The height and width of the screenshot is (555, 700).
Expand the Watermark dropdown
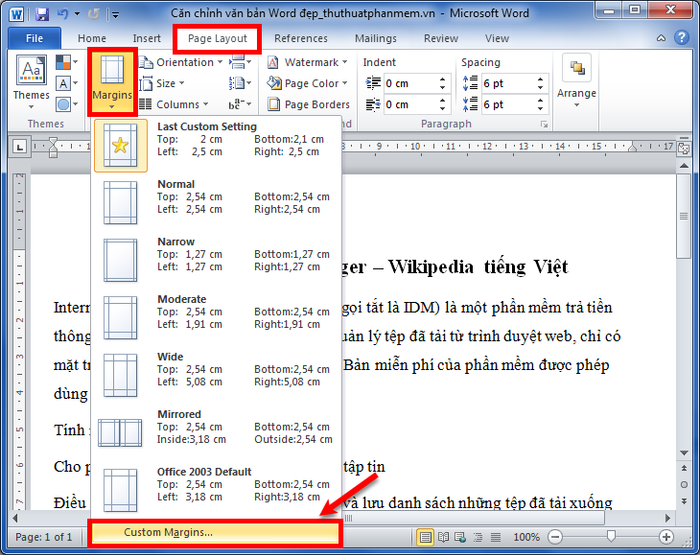tap(308, 62)
